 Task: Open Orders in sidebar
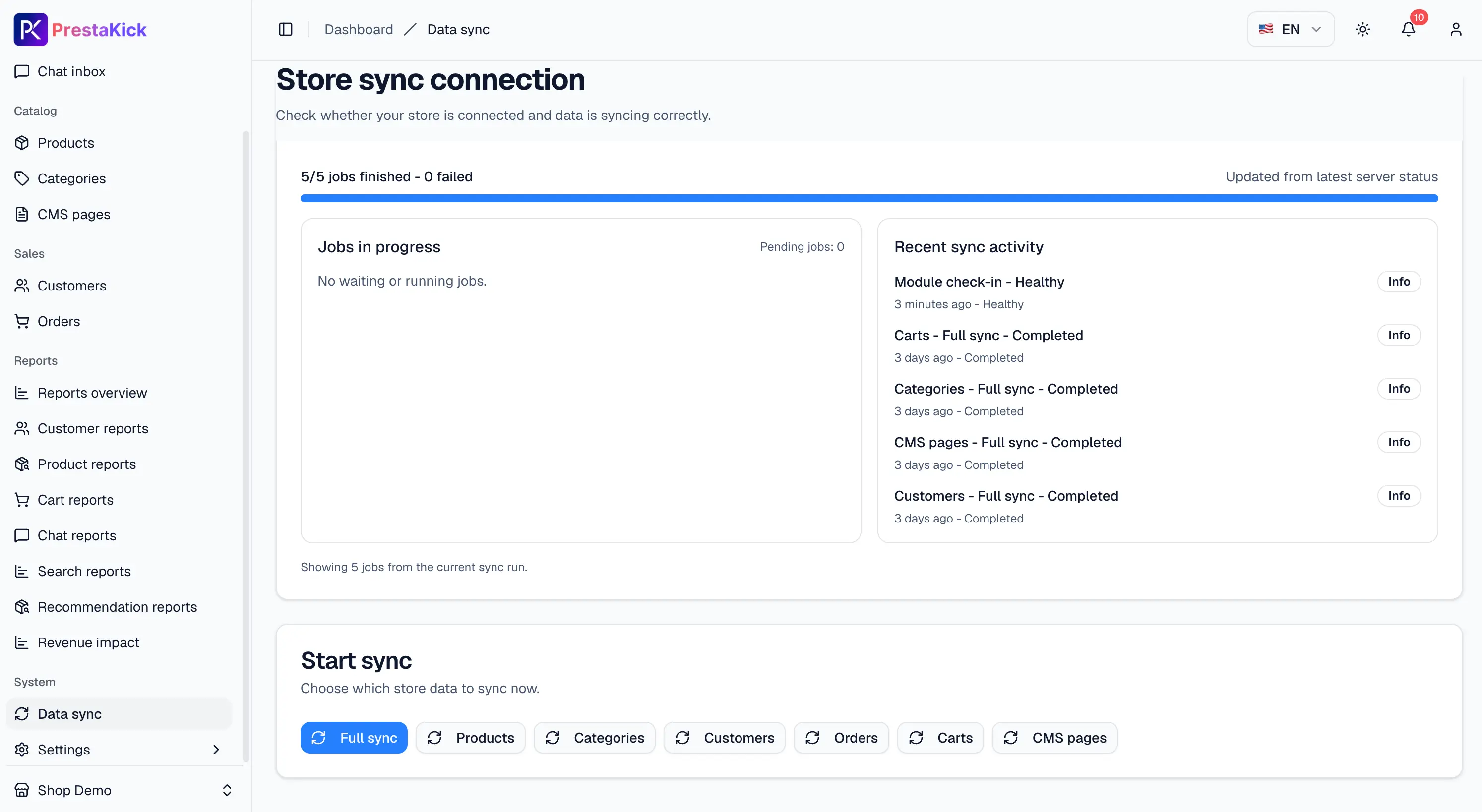tap(119, 321)
